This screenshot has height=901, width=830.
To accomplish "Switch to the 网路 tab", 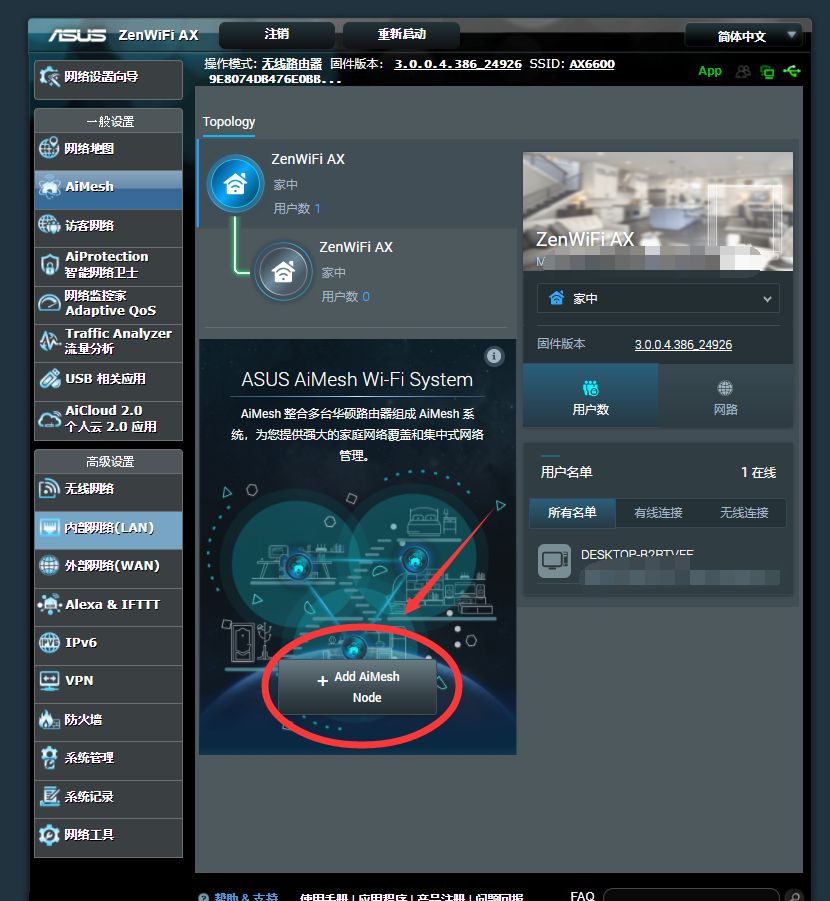I will tap(725, 396).
